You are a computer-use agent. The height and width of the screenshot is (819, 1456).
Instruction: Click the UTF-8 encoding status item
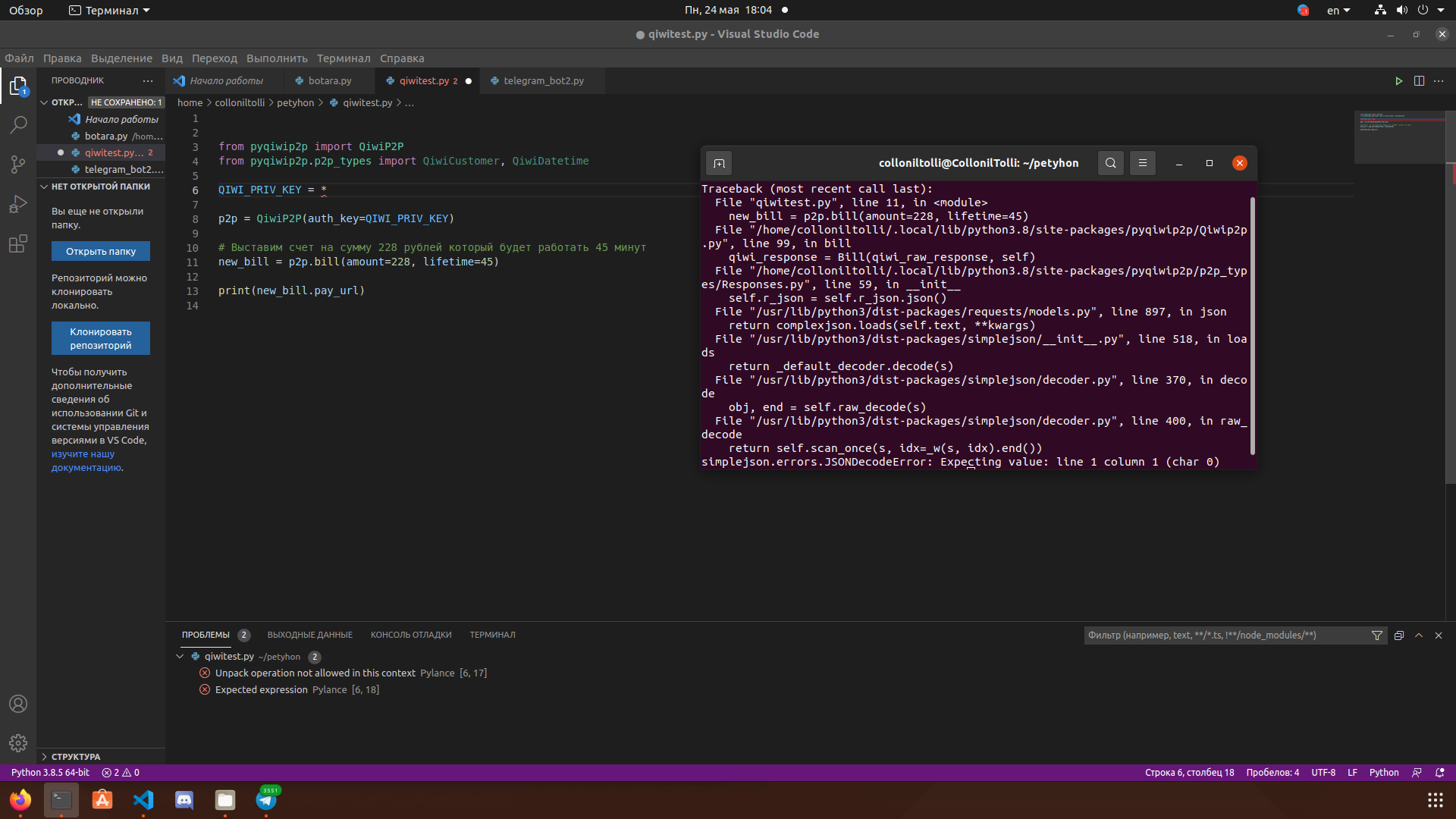click(1323, 773)
